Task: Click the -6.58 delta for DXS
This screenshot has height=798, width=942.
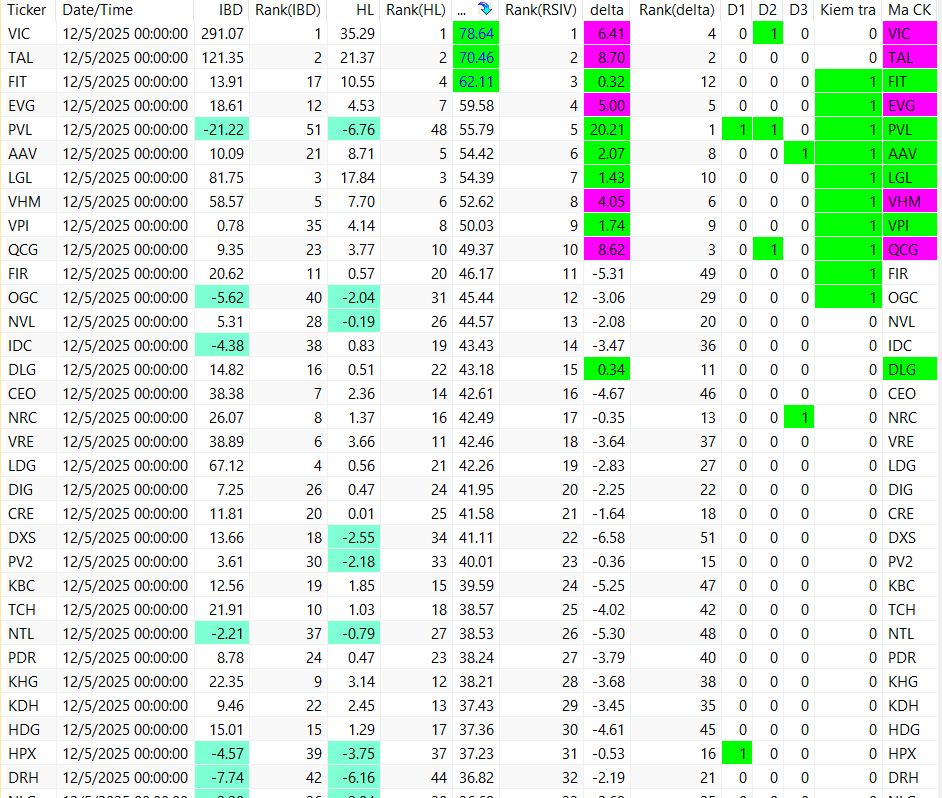Action: [x=608, y=538]
